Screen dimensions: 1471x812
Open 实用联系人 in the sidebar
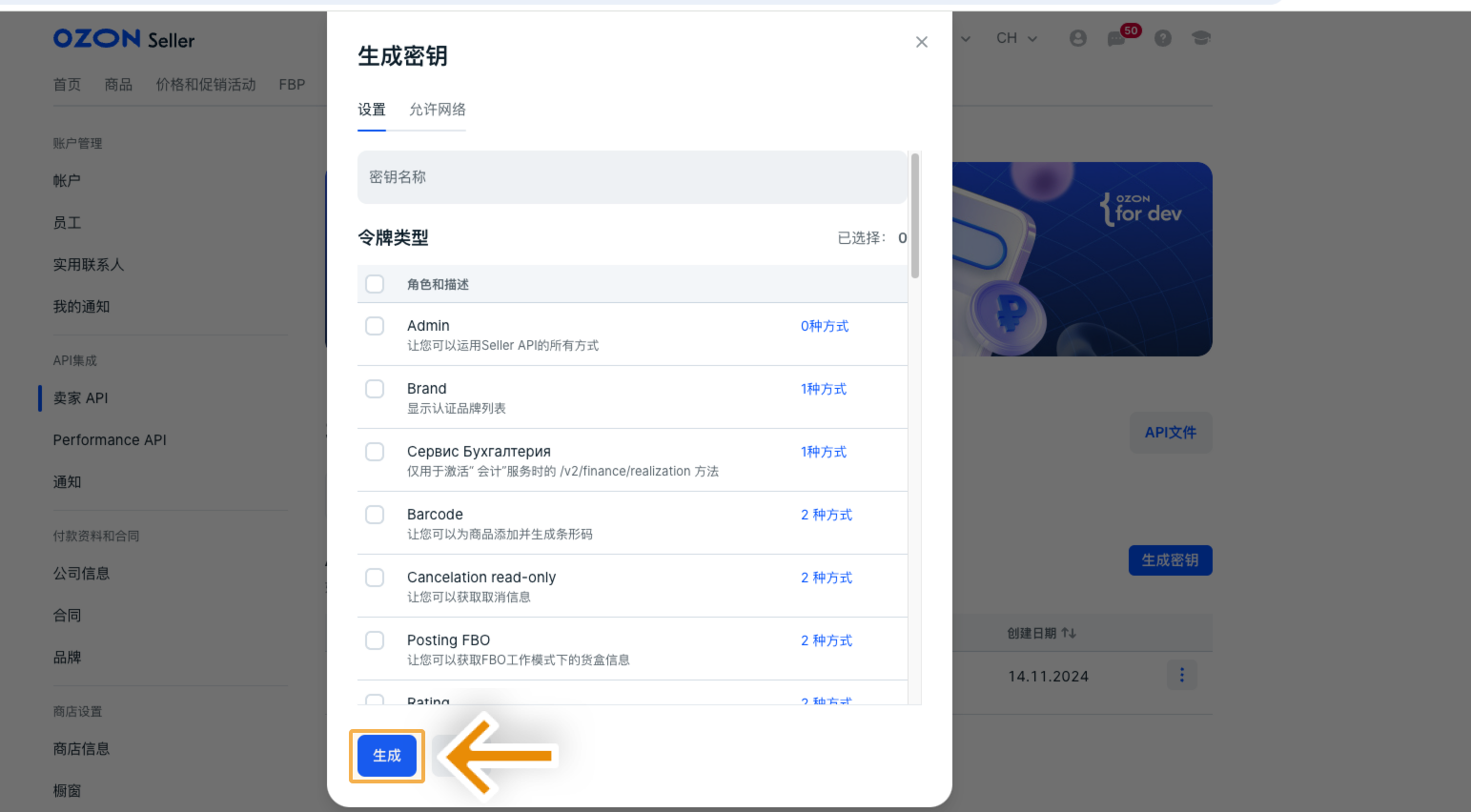tap(89, 265)
